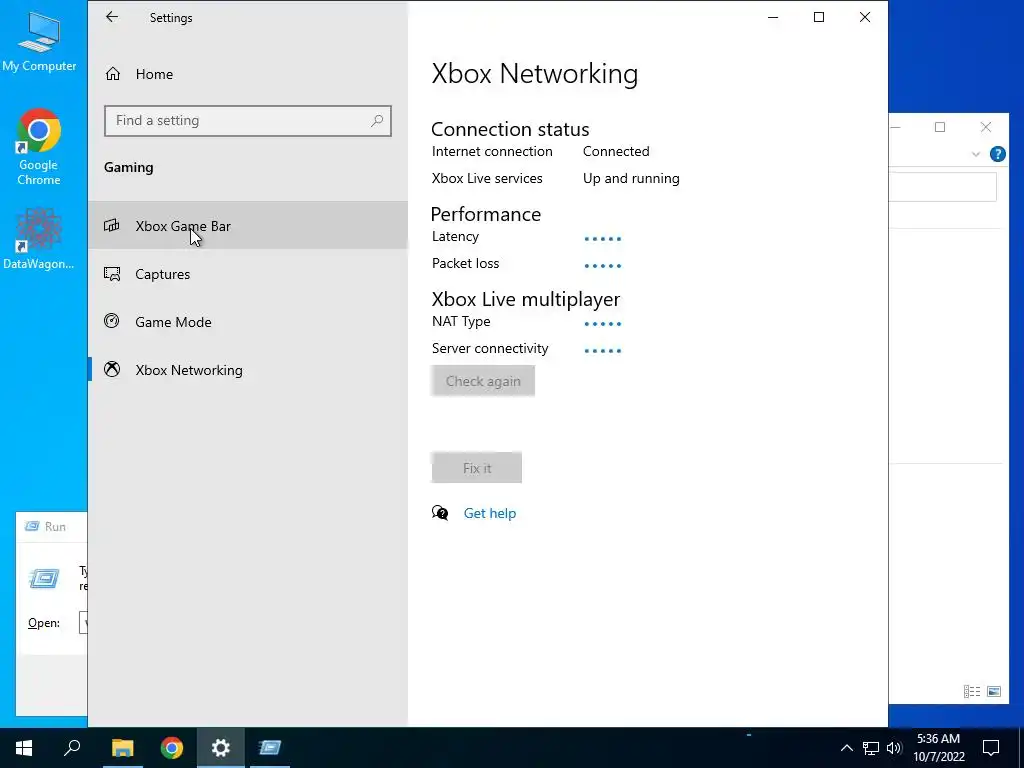
Task: Open Chrome from the taskbar
Action: pyautogui.click(x=172, y=748)
